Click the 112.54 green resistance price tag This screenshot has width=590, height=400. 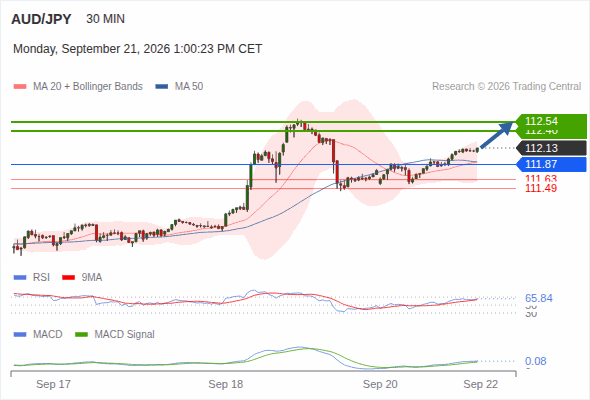551,121
